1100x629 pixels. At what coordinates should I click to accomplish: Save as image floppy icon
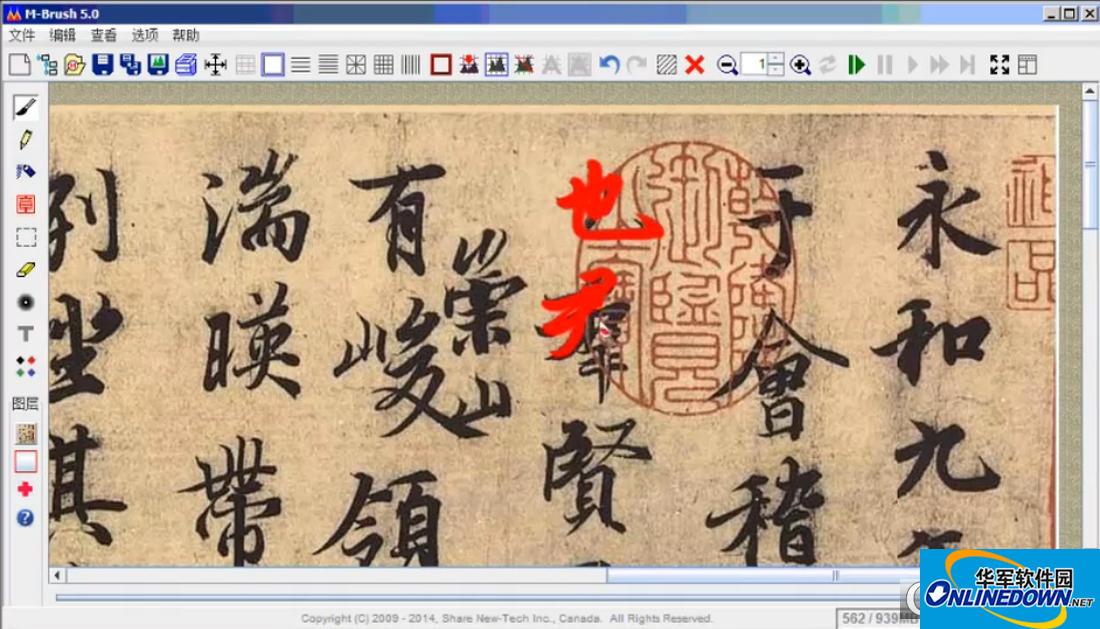click(x=158, y=65)
